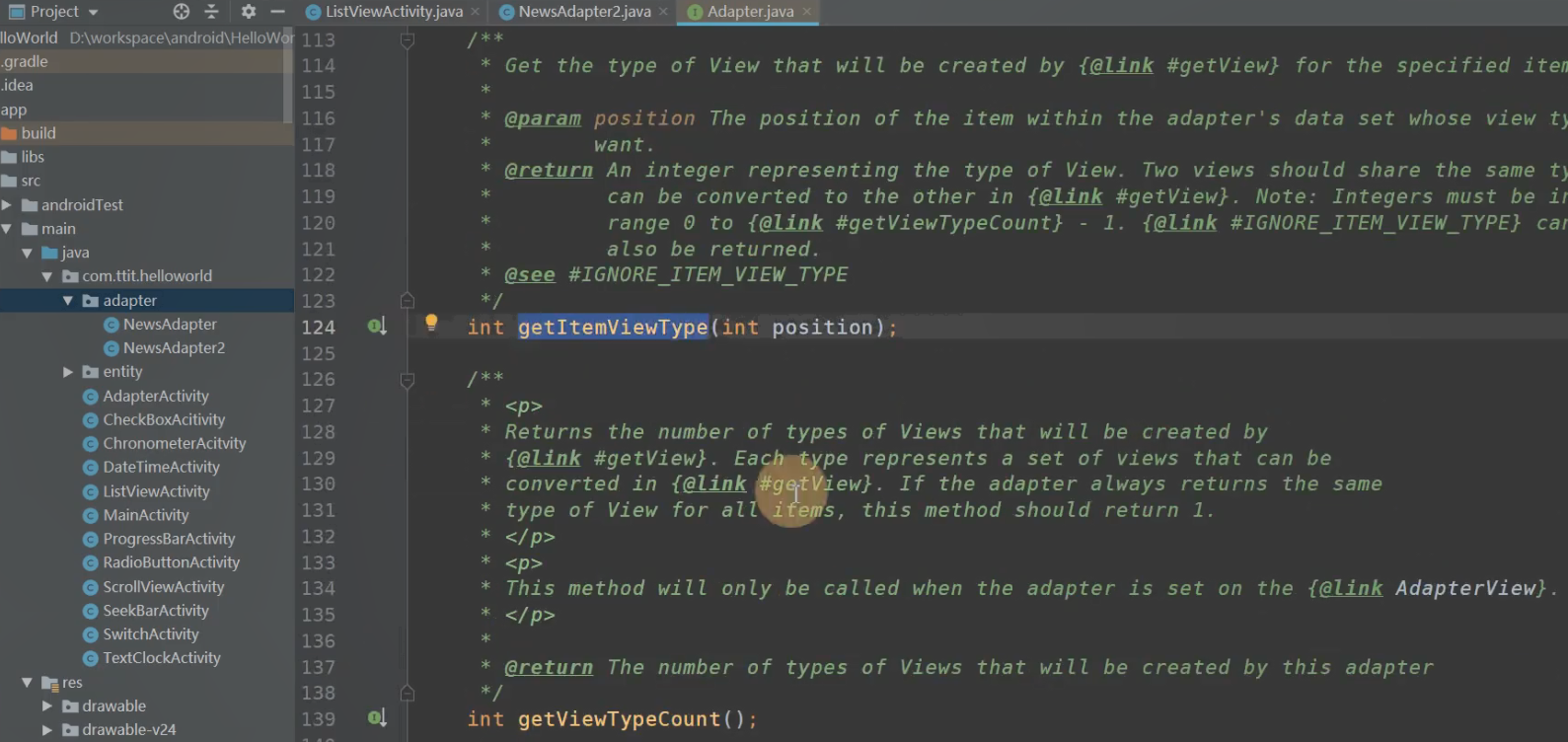Click the fold end marker at line 138
Image resolution: width=1568 pixels, height=742 pixels.
tap(407, 693)
